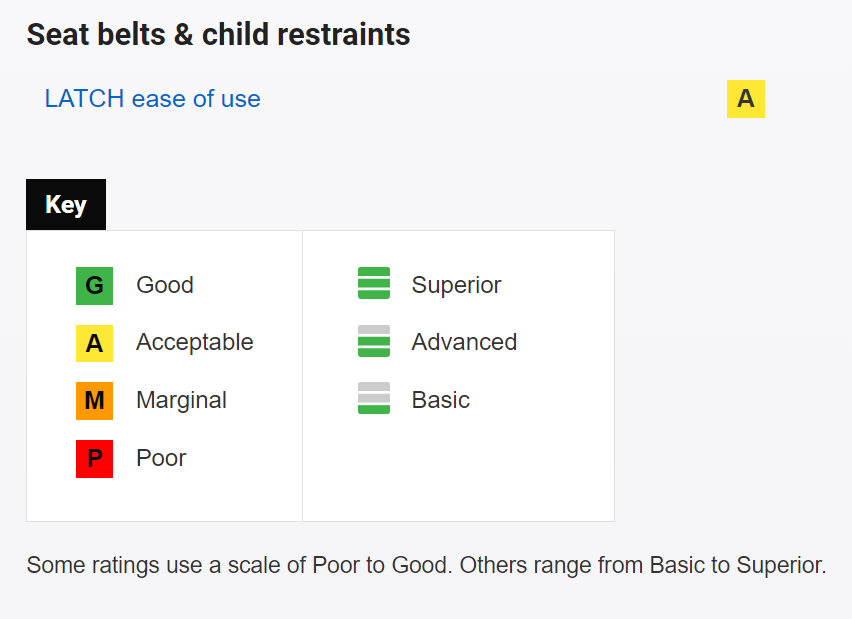This screenshot has height=619, width=852.
Task: Click the Advanced label text
Action: [464, 342]
